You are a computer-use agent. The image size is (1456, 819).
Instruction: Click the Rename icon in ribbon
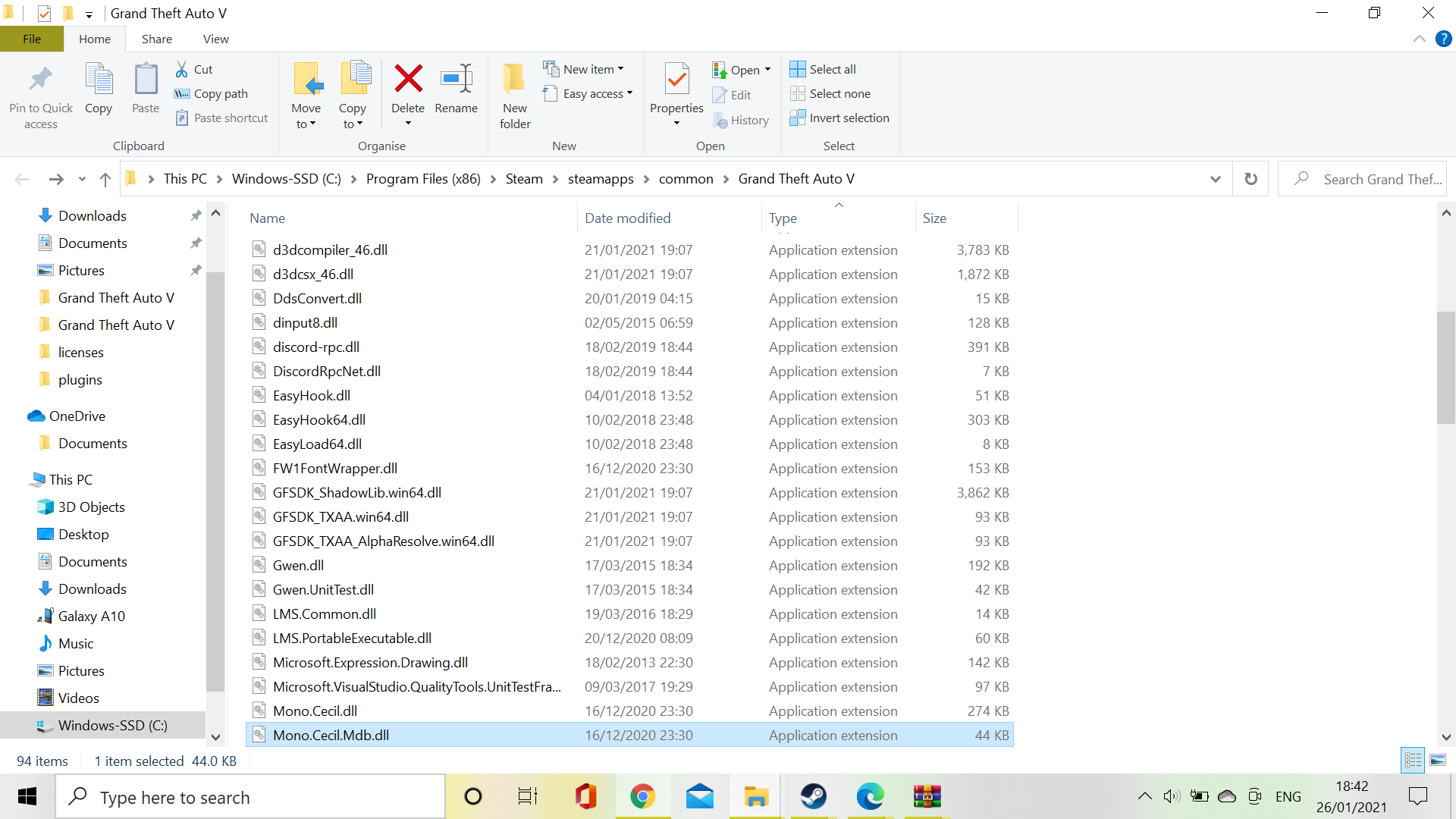coord(456,79)
